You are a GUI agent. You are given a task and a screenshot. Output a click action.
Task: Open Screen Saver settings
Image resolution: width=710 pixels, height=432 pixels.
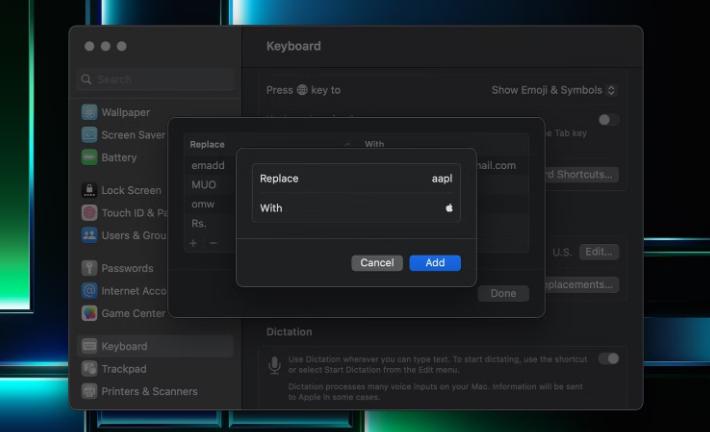pos(123,135)
